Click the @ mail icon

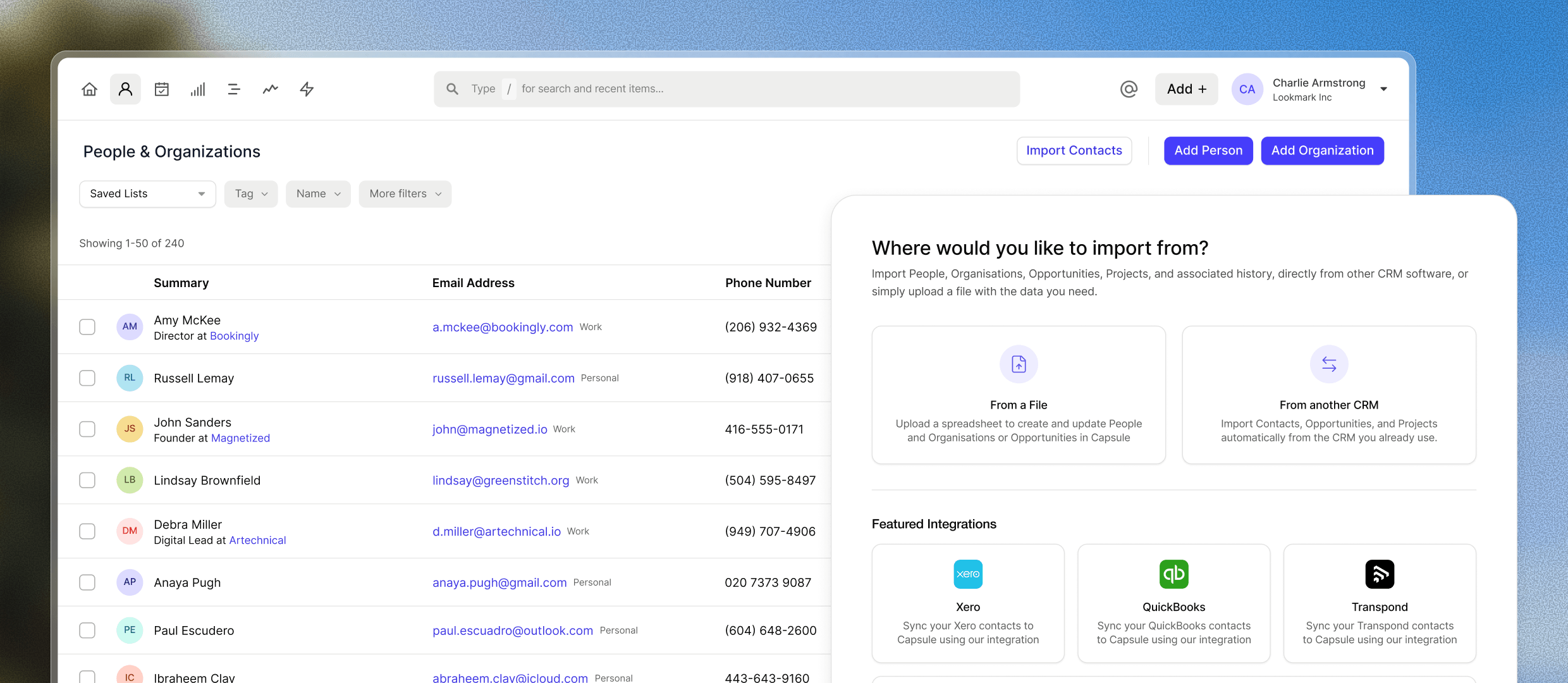point(1129,89)
